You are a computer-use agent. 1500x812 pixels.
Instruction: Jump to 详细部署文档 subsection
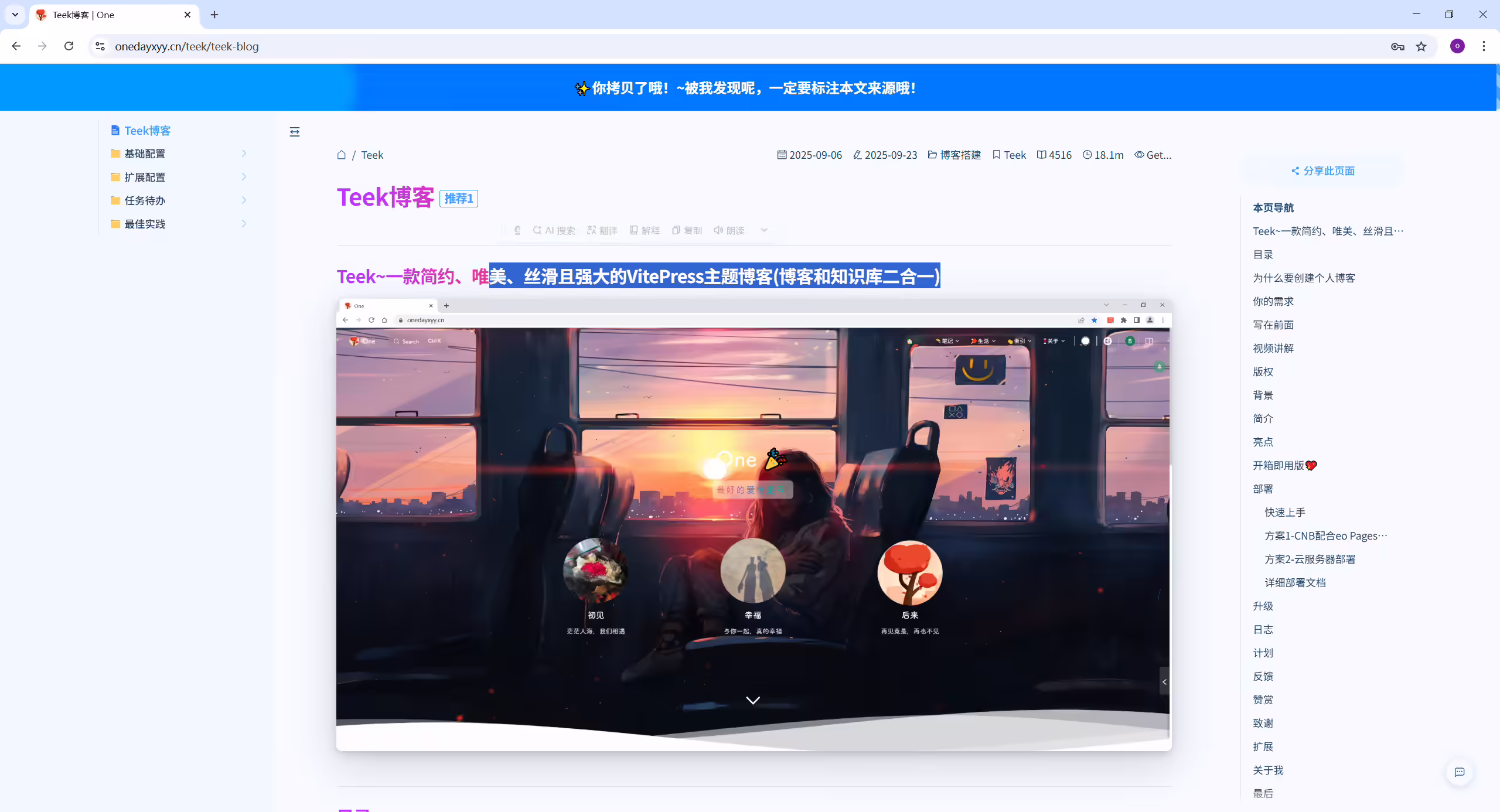[x=1295, y=582]
